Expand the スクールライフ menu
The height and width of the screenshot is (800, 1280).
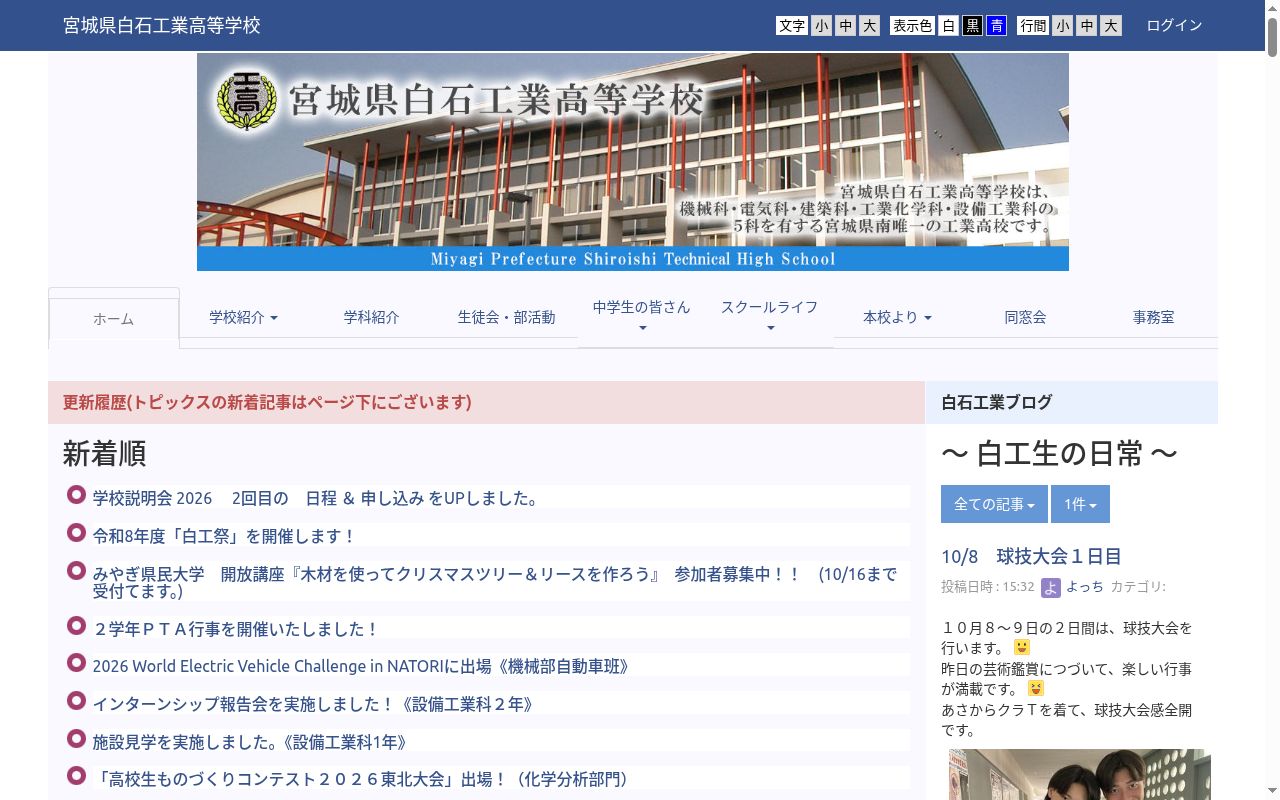[770, 317]
